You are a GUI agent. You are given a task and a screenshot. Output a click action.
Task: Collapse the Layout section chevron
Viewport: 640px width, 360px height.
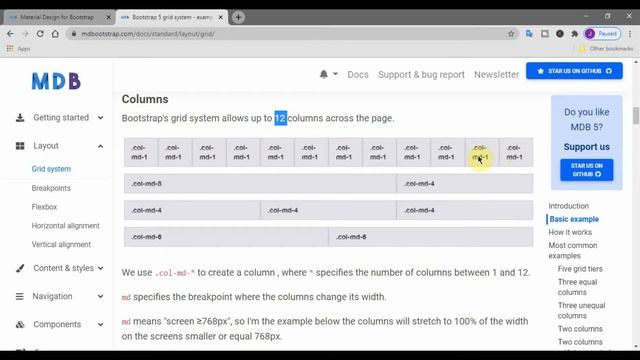coord(100,146)
